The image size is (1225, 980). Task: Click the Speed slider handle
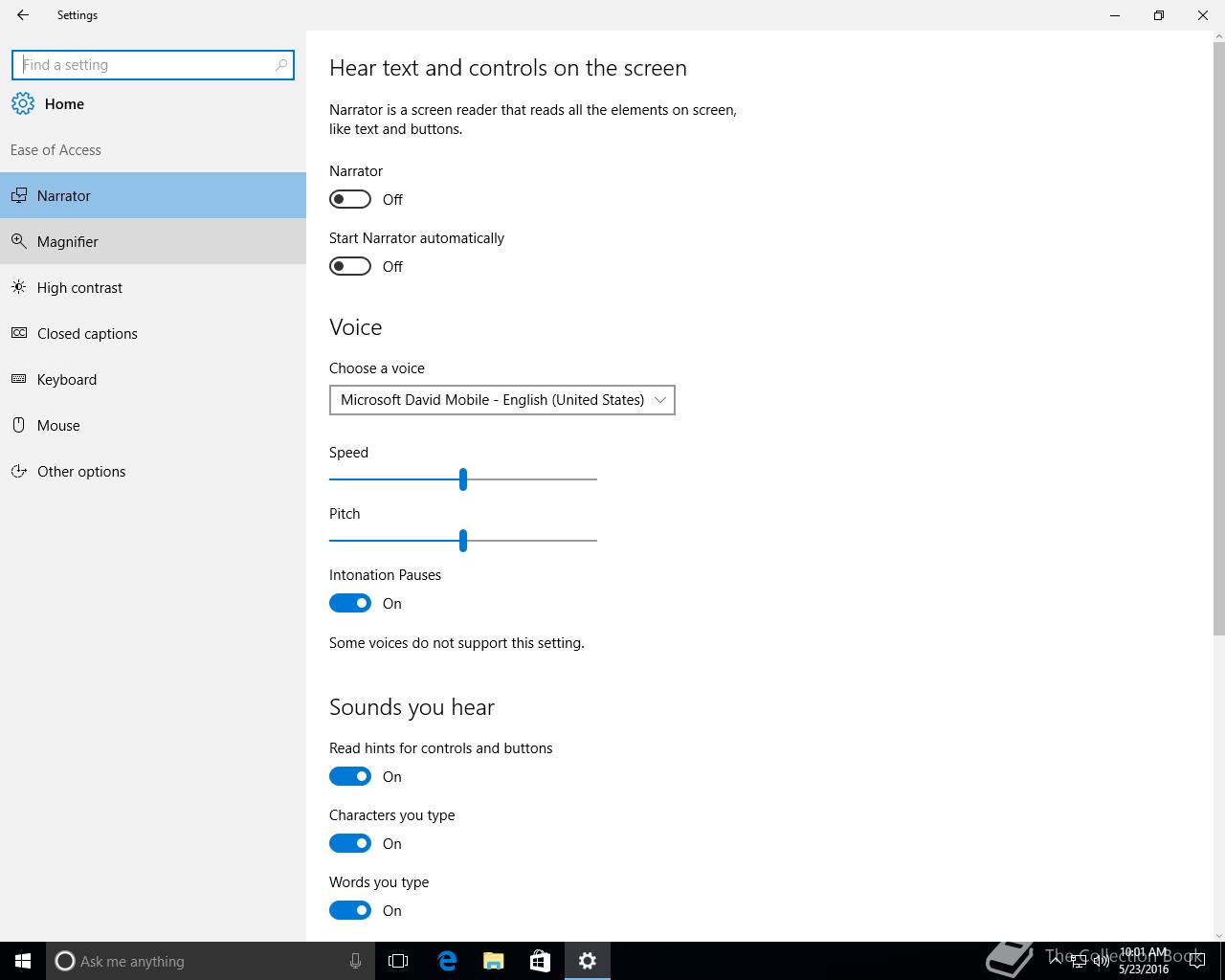click(463, 479)
